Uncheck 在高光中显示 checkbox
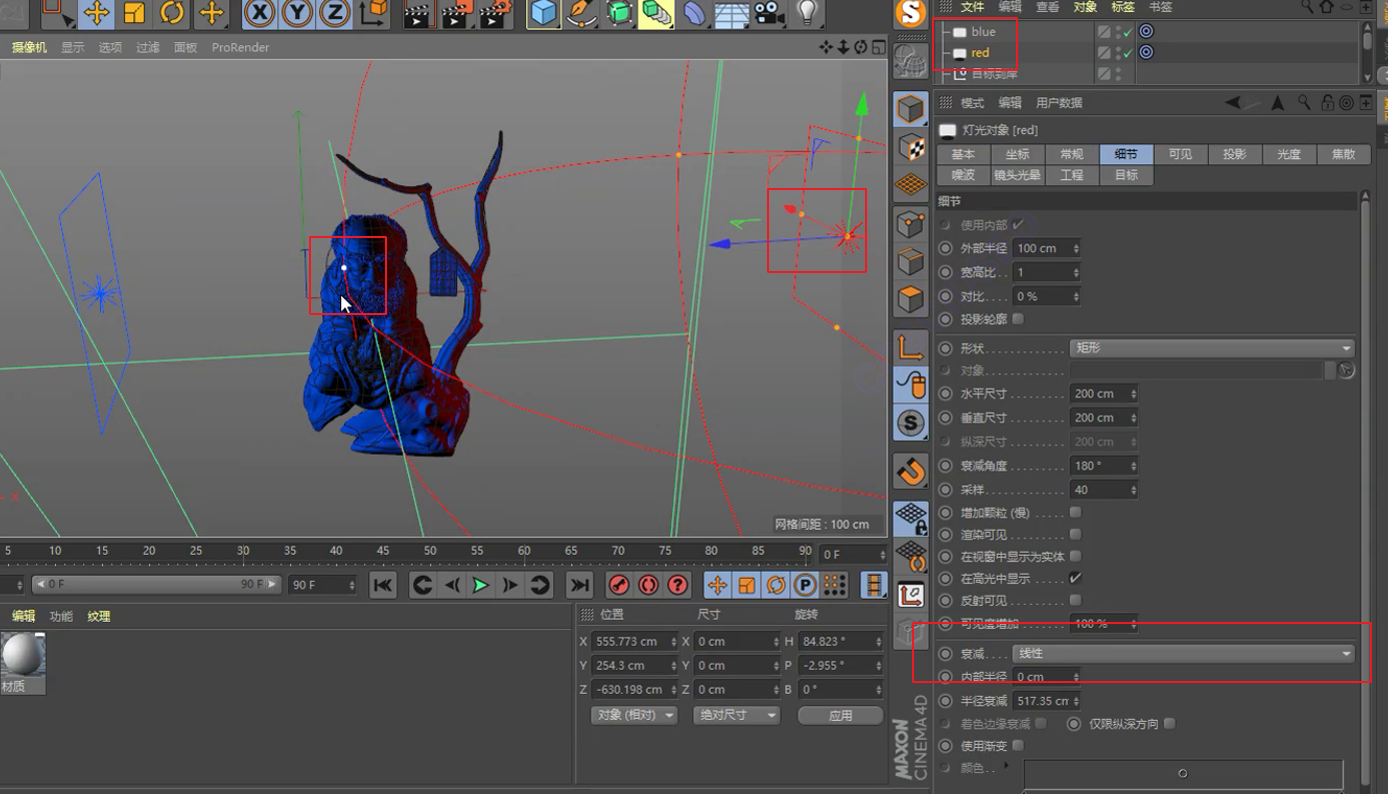This screenshot has height=794, width=1388. pos(1075,578)
